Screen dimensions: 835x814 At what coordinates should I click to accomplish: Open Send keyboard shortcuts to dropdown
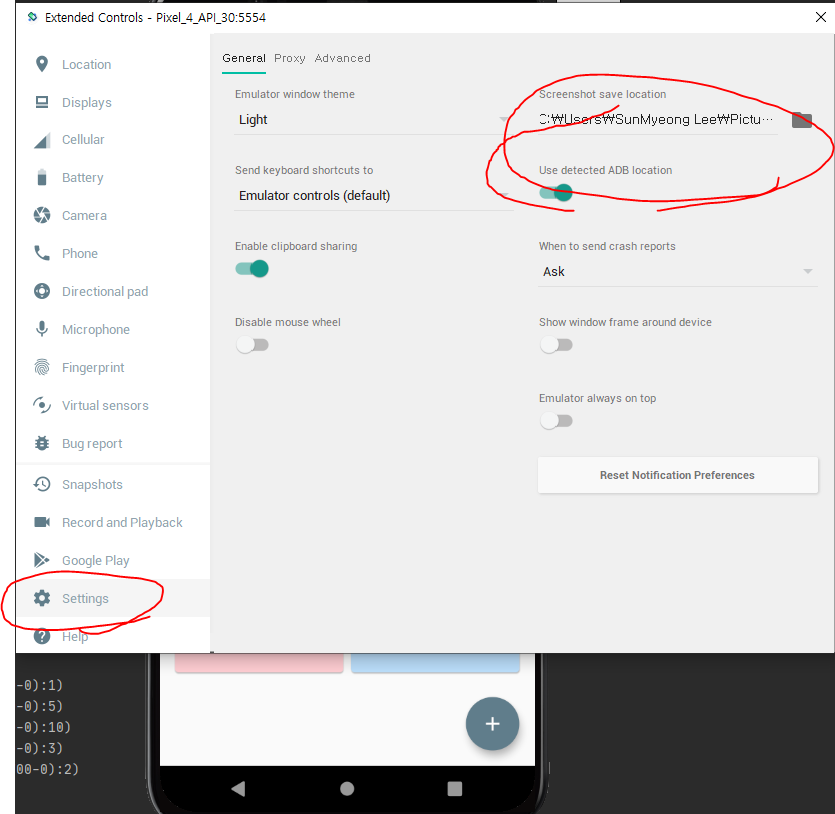[373, 196]
